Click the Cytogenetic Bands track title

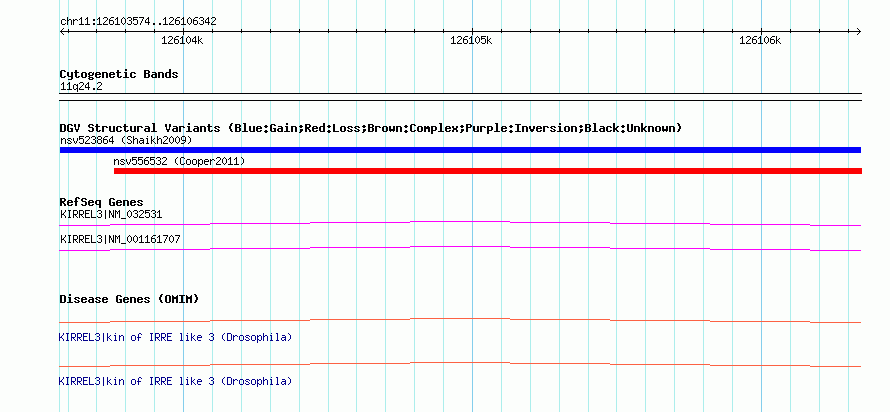point(119,74)
